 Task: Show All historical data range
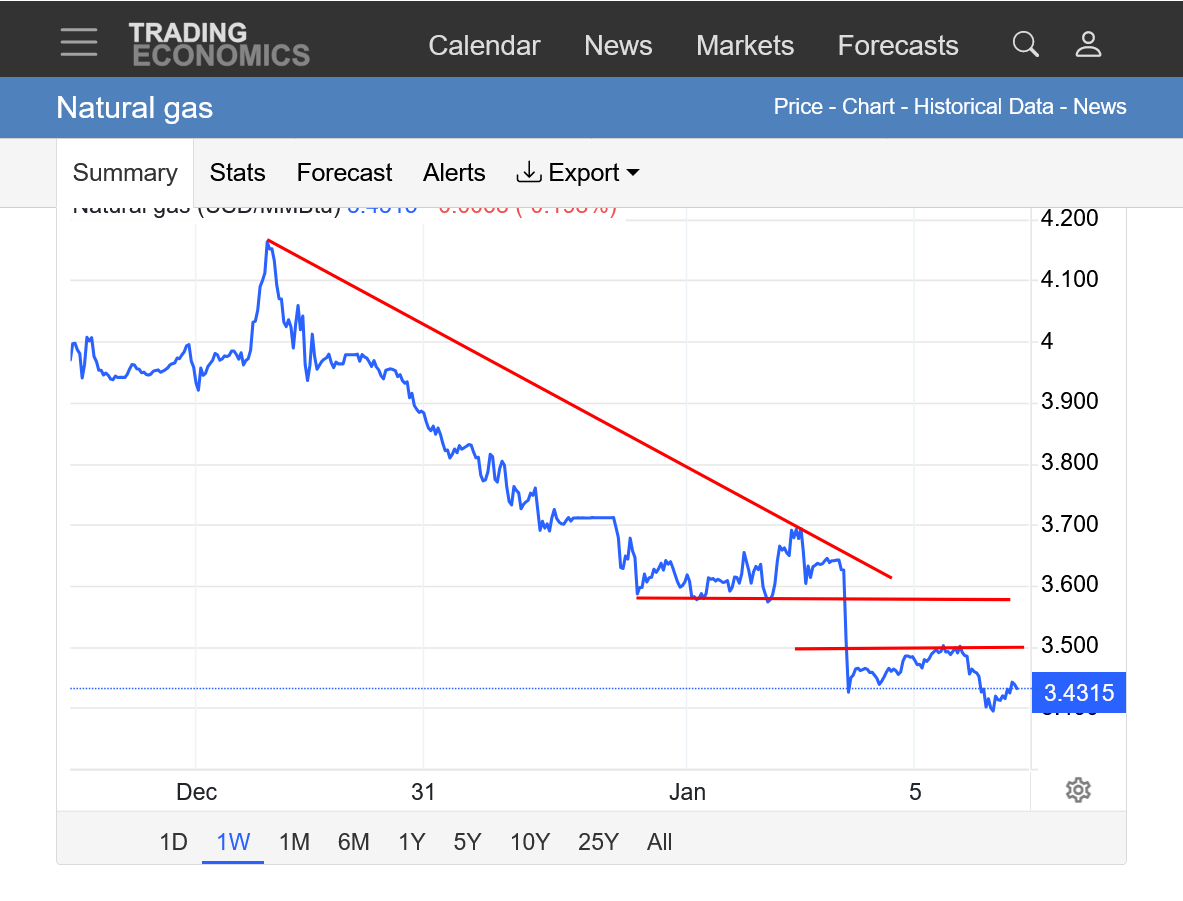[659, 842]
